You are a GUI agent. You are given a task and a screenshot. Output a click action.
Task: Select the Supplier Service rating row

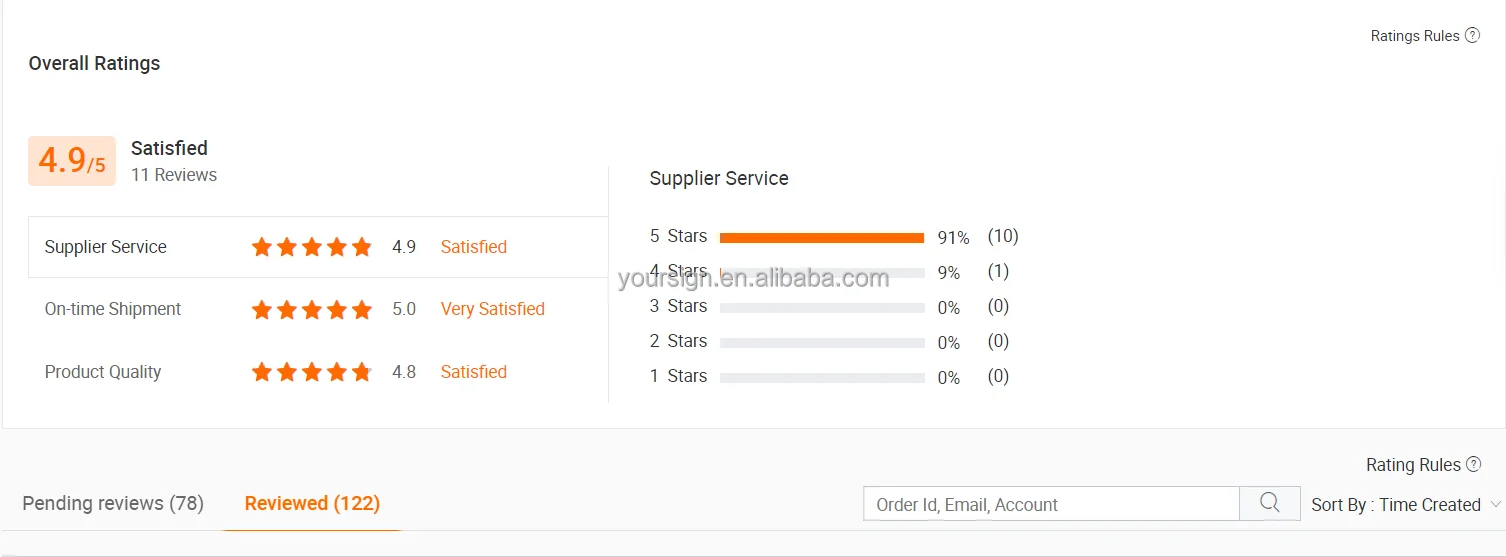click(x=318, y=247)
